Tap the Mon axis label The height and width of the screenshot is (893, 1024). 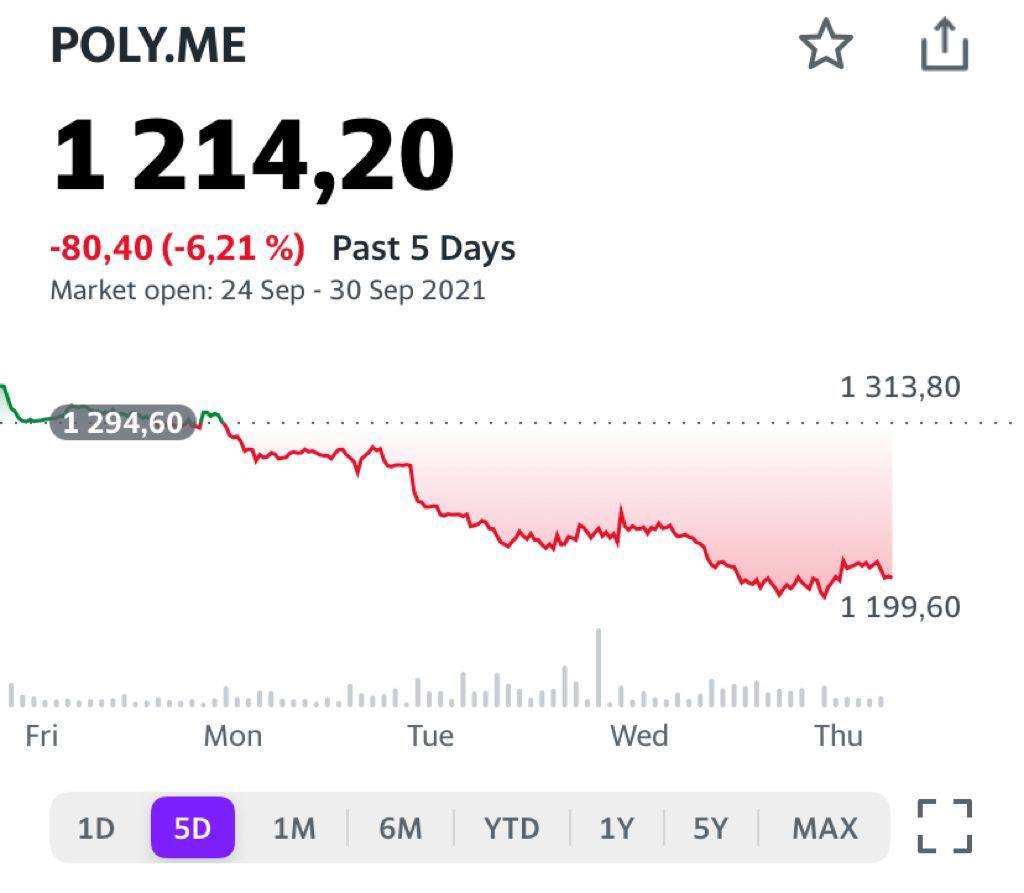tap(232, 736)
